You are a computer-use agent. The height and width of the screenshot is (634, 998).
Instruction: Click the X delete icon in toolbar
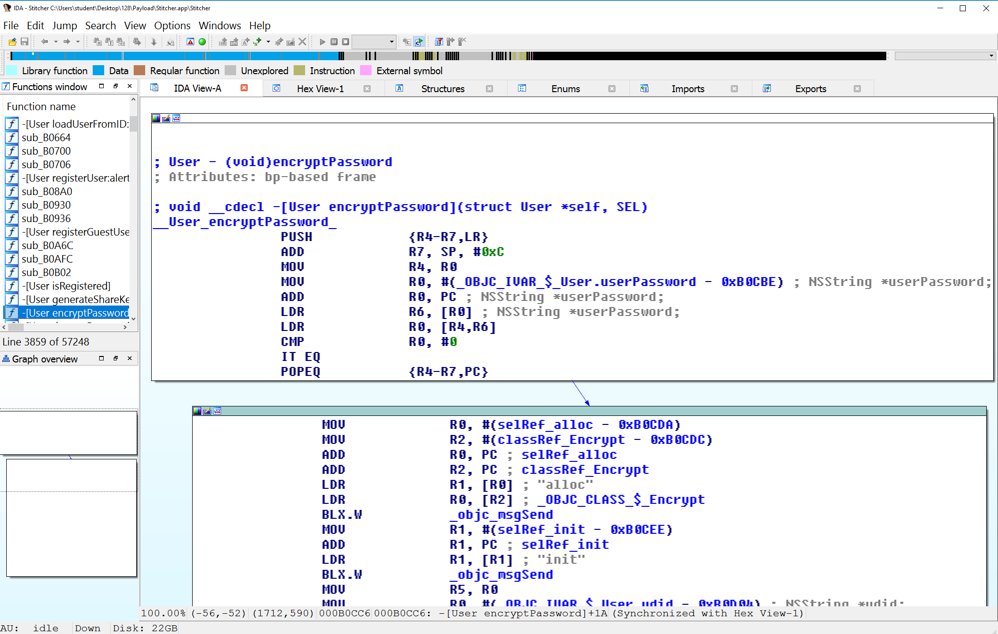coord(303,42)
